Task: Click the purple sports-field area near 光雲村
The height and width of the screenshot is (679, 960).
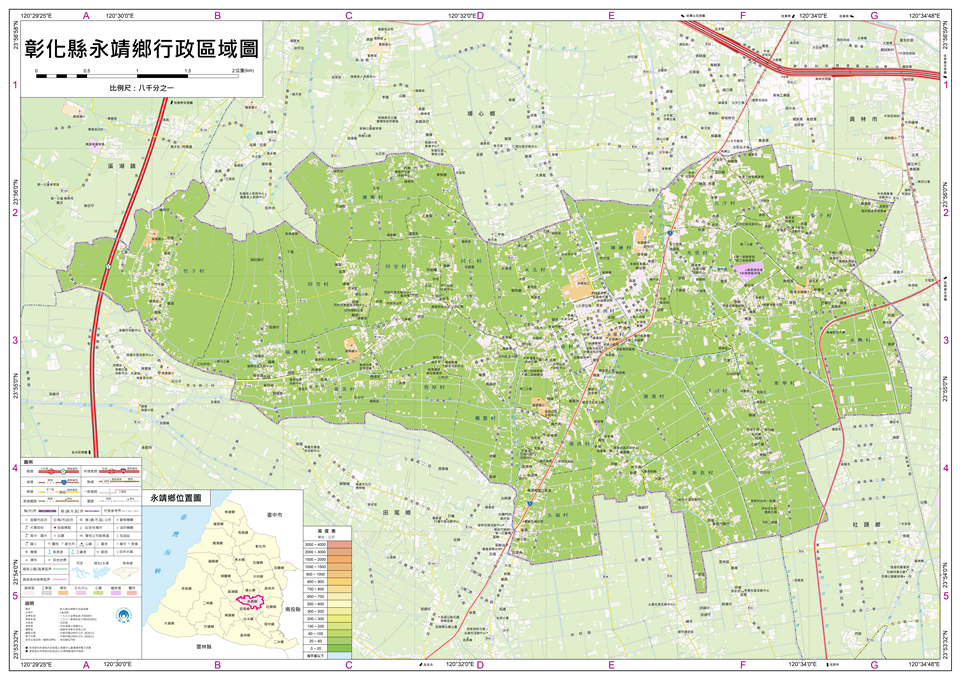Action: [749, 269]
